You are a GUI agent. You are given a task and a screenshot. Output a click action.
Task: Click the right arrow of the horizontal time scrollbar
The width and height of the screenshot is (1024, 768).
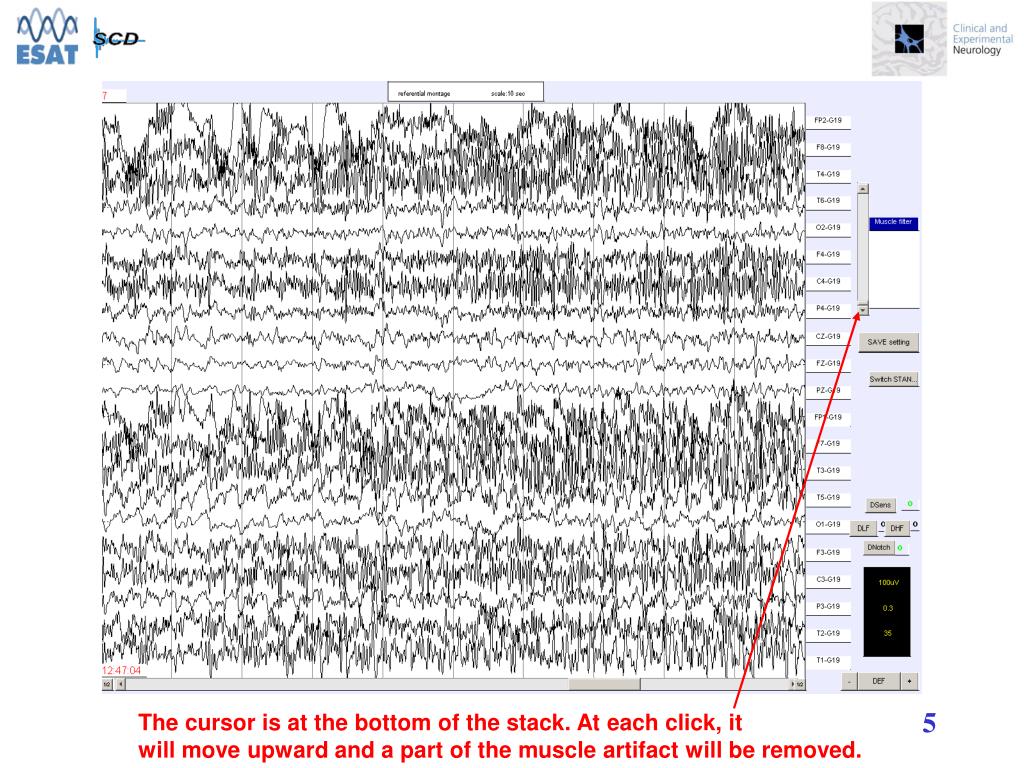793,684
